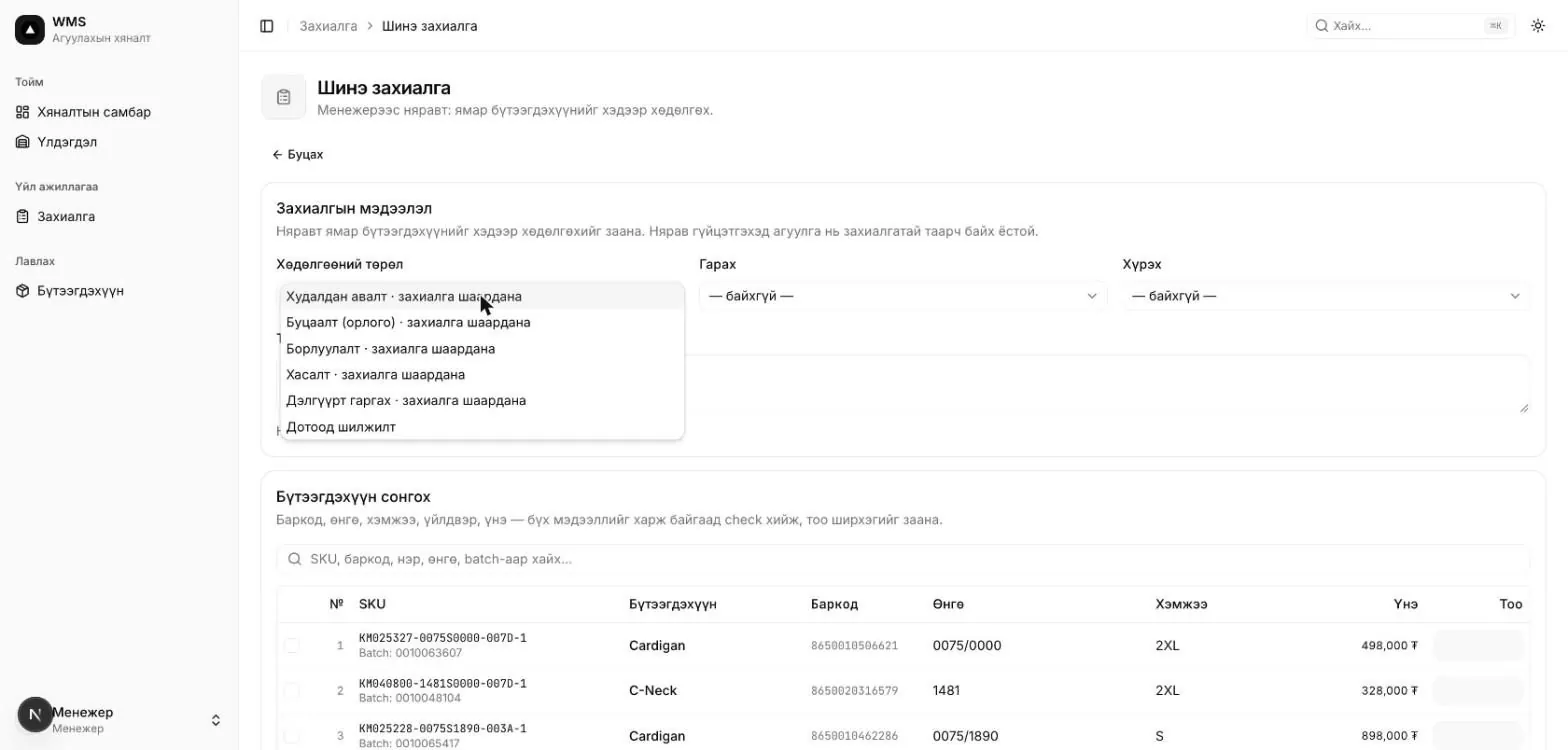The height and width of the screenshot is (750, 1568).
Task: Expand the Менежер user menu chevron
Action: [215, 720]
